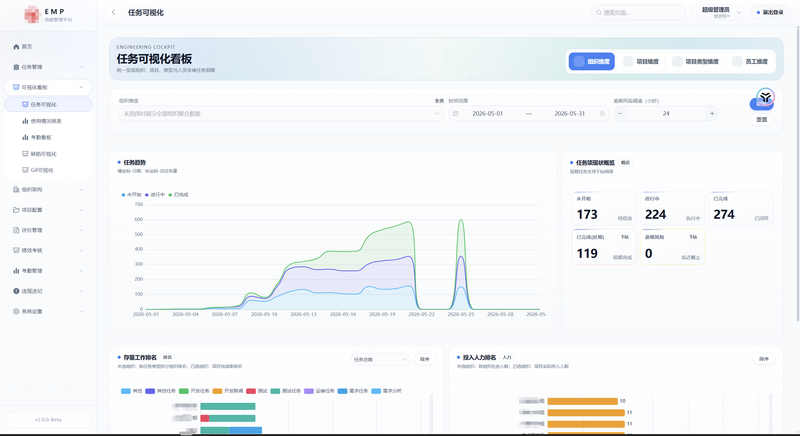Click the back arrow beside 任务可视化 title
This screenshot has width=800, height=436.
pos(114,12)
